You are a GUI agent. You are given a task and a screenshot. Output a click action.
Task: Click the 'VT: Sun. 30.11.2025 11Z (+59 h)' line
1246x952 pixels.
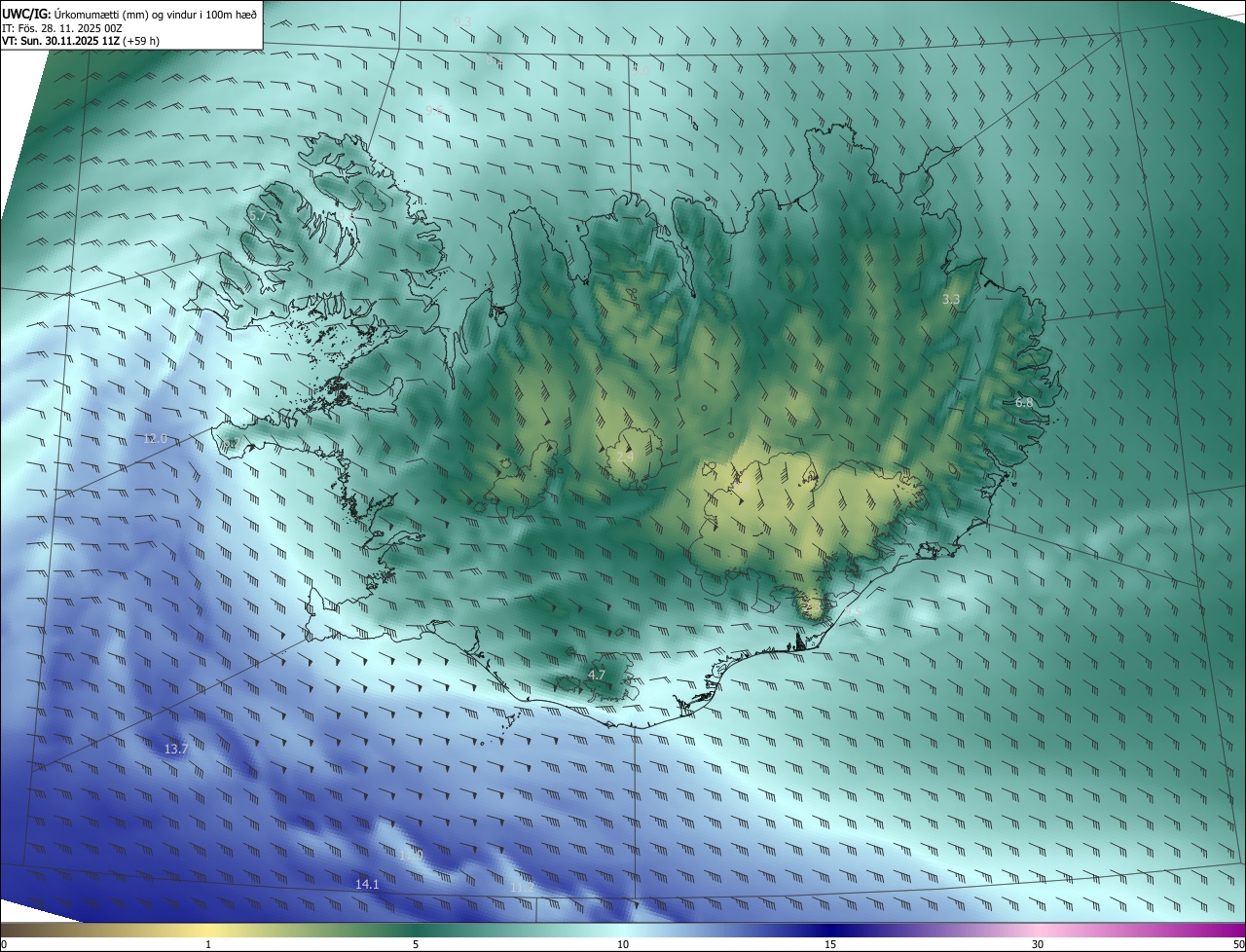[81, 41]
